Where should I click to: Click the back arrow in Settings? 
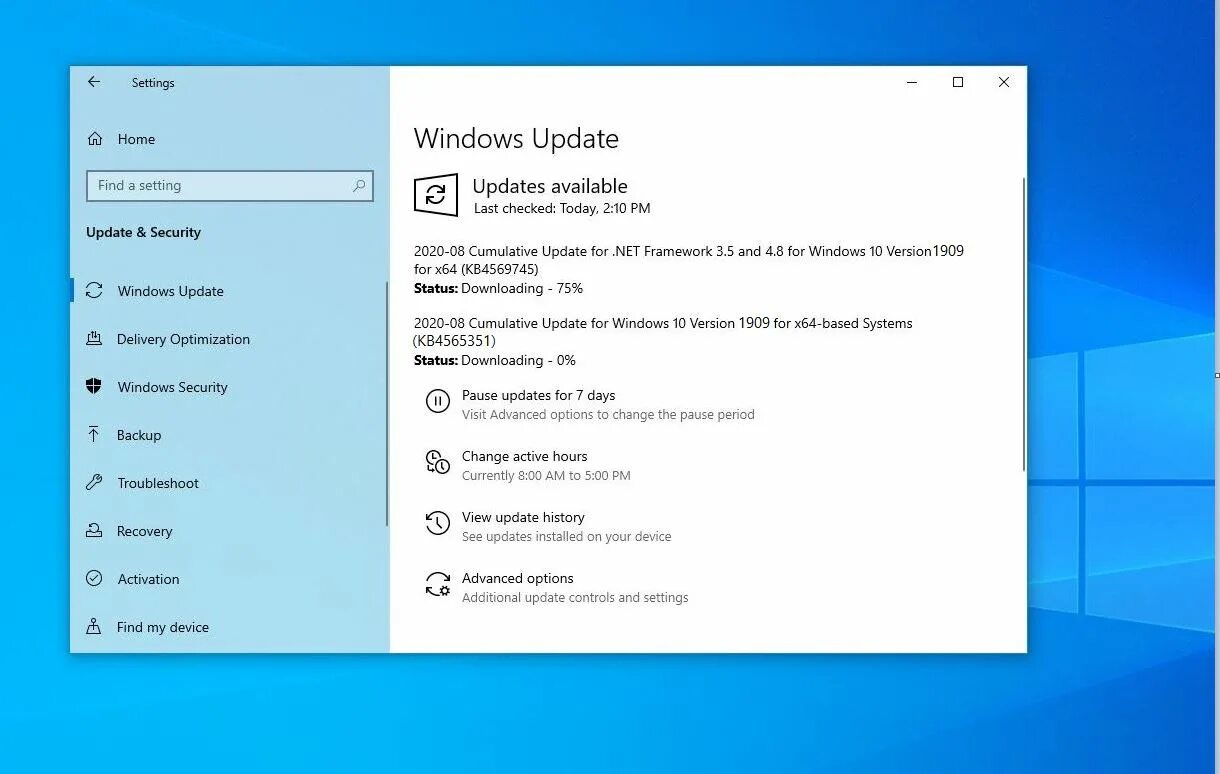click(94, 82)
